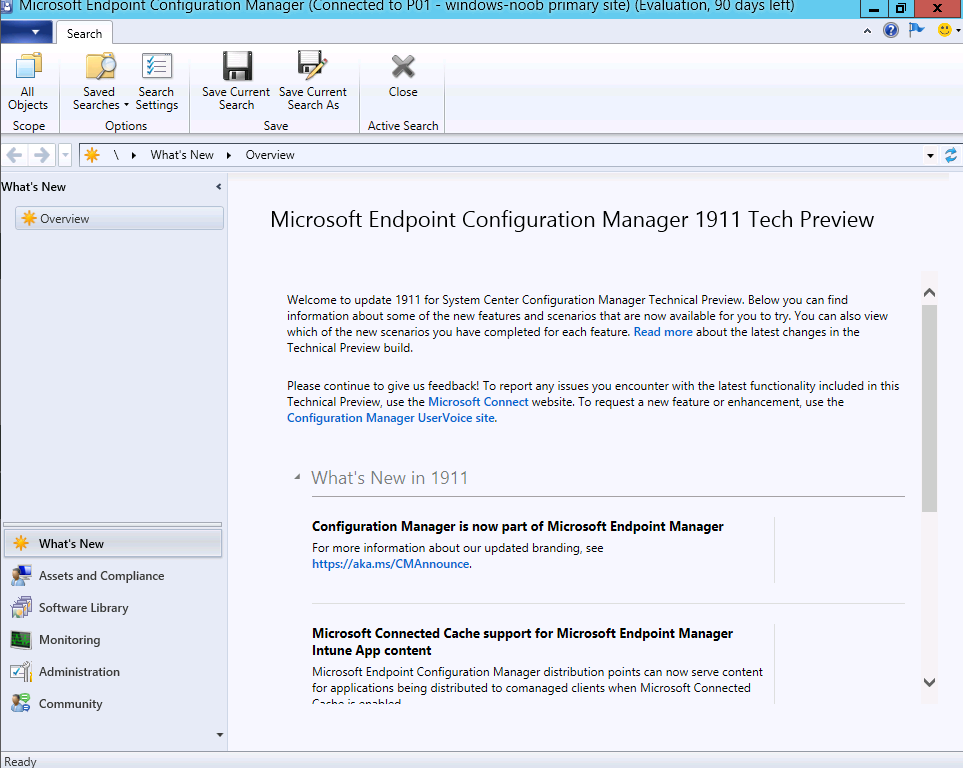Collapse the What's New in 1911 section
Screen dimensions: 963x768
[x=297, y=477]
